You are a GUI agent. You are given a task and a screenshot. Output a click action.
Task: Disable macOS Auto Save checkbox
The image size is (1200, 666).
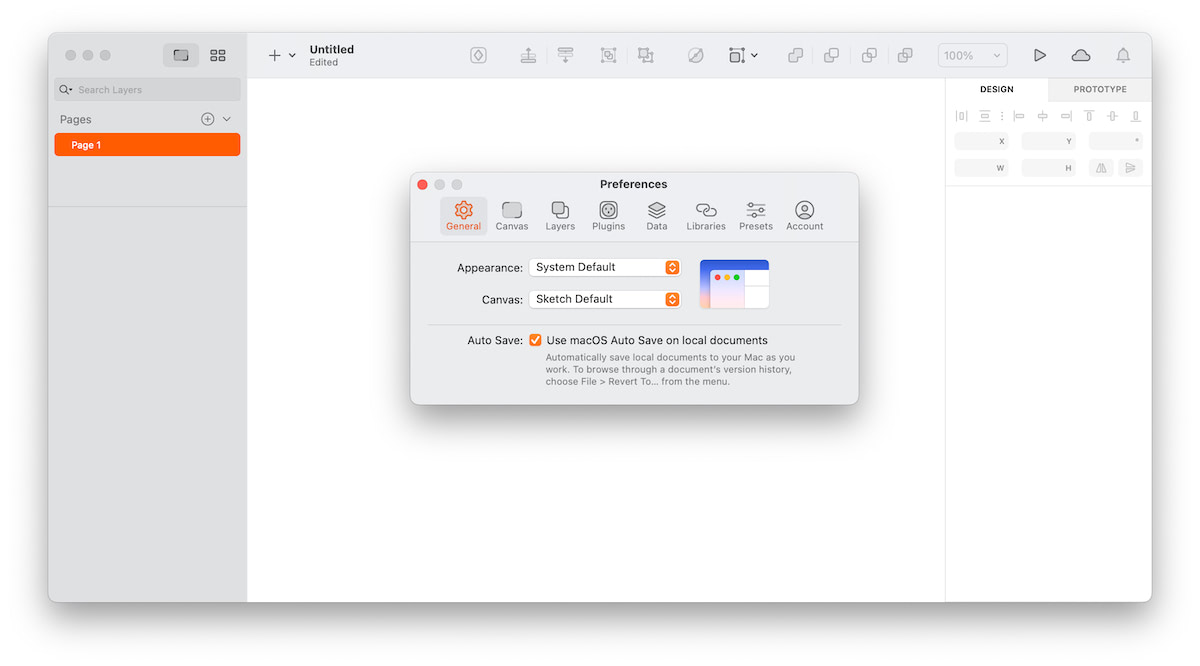click(536, 340)
